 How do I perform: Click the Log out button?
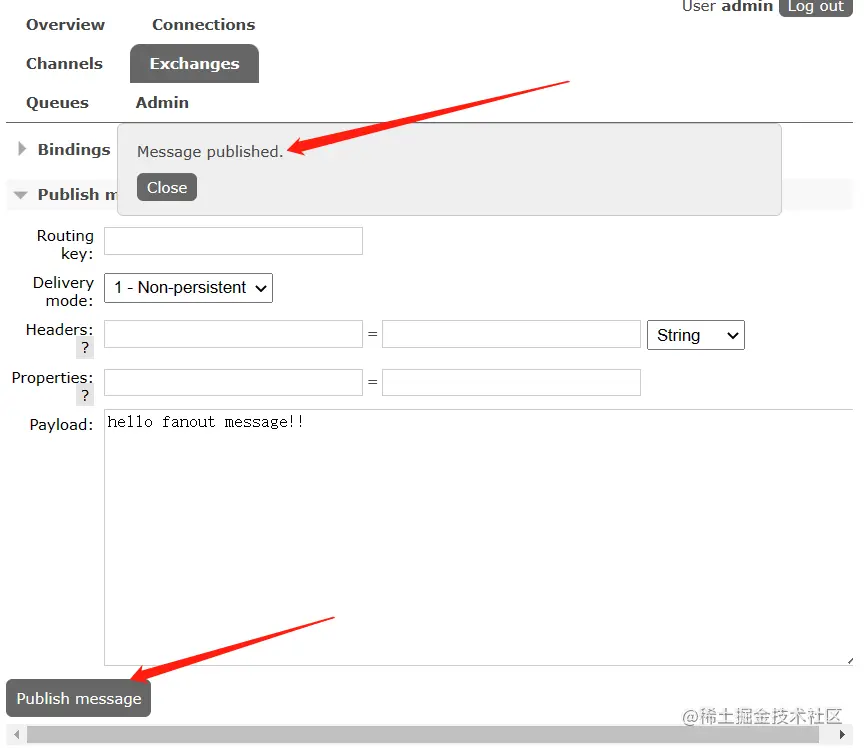coord(816,7)
